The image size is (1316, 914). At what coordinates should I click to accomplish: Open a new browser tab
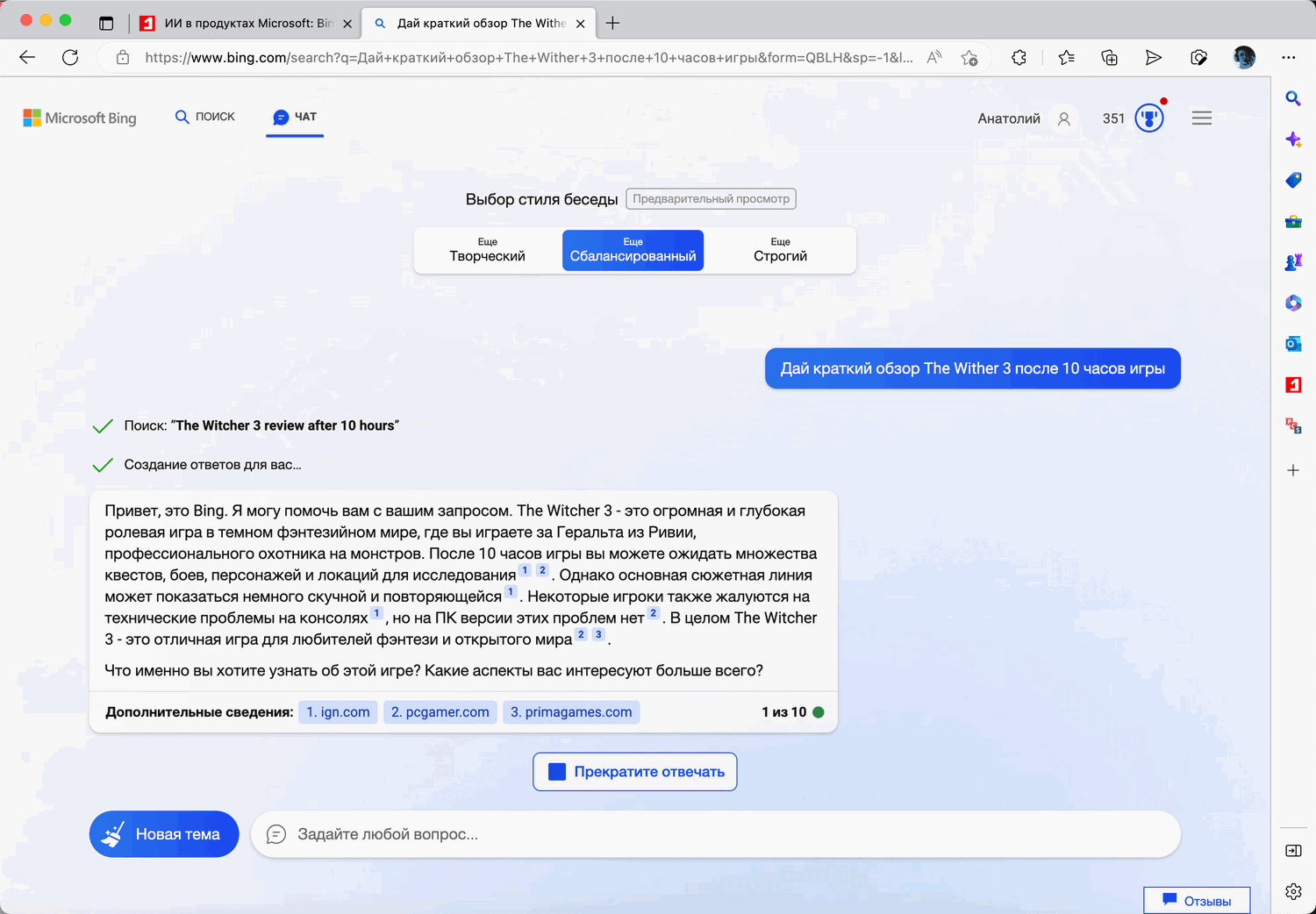click(612, 24)
